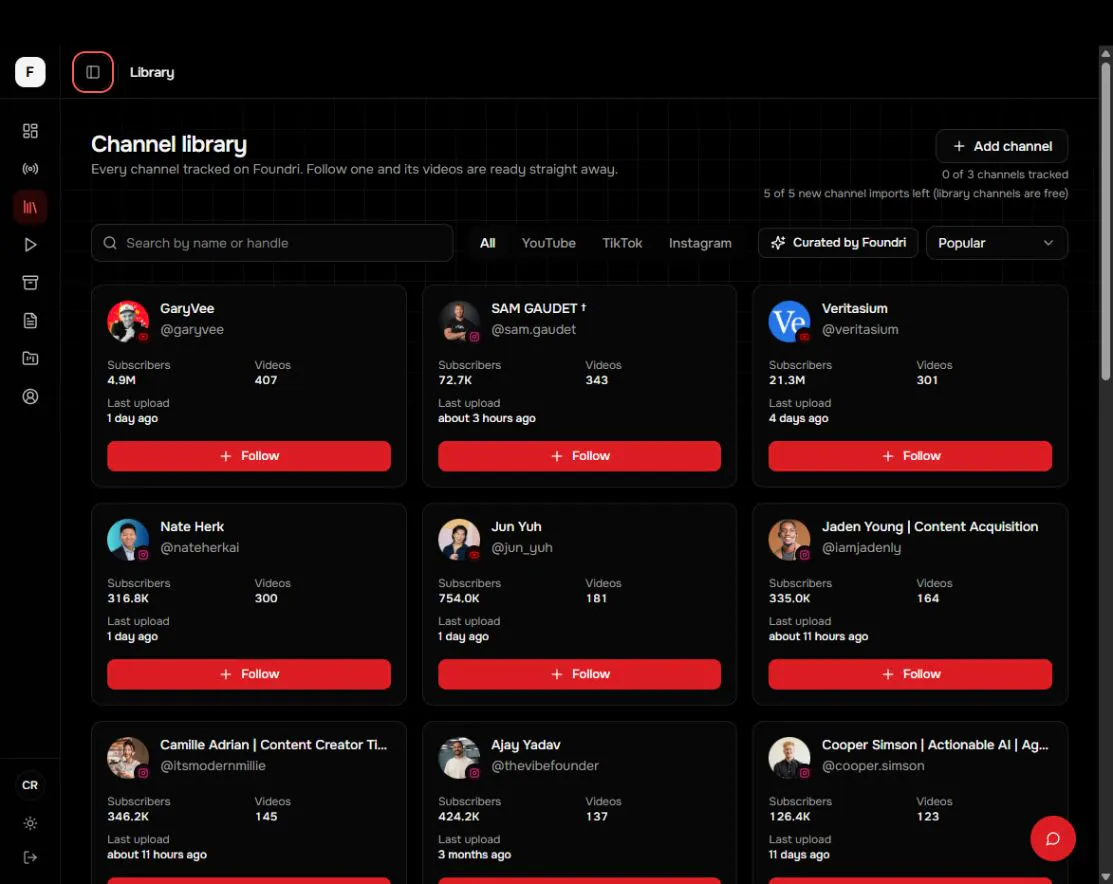The image size is (1113, 884).
Task: Open the archive box sidebar icon
Action: tap(30, 283)
